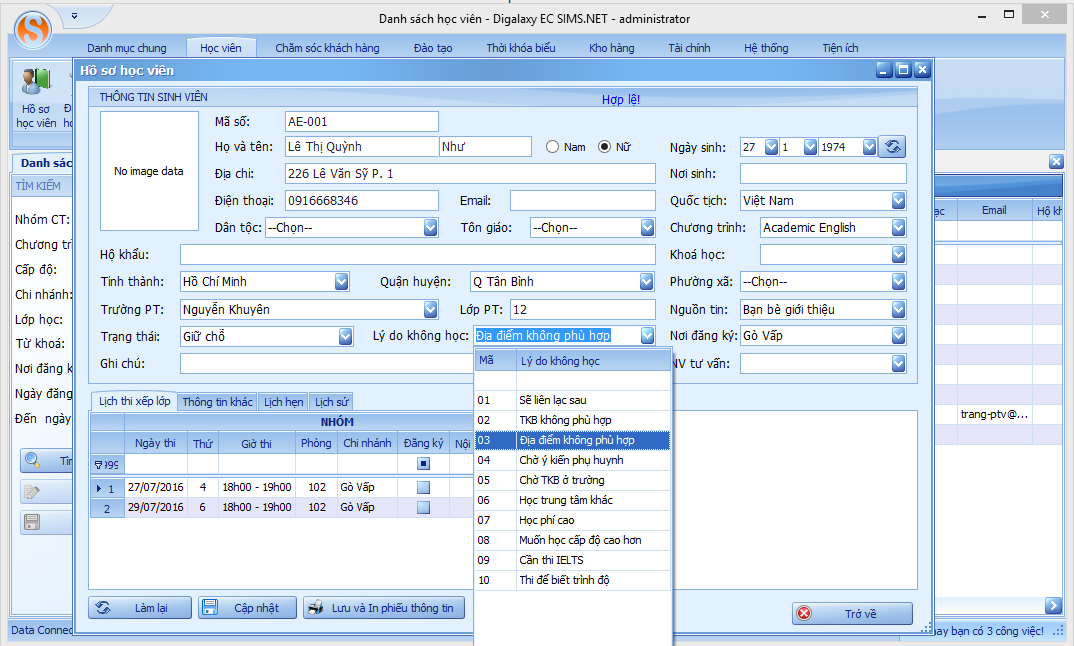Viewport: 1074px width, 646px height.
Task: Switch to Thông tin khác tab
Action: (x=217, y=402)
